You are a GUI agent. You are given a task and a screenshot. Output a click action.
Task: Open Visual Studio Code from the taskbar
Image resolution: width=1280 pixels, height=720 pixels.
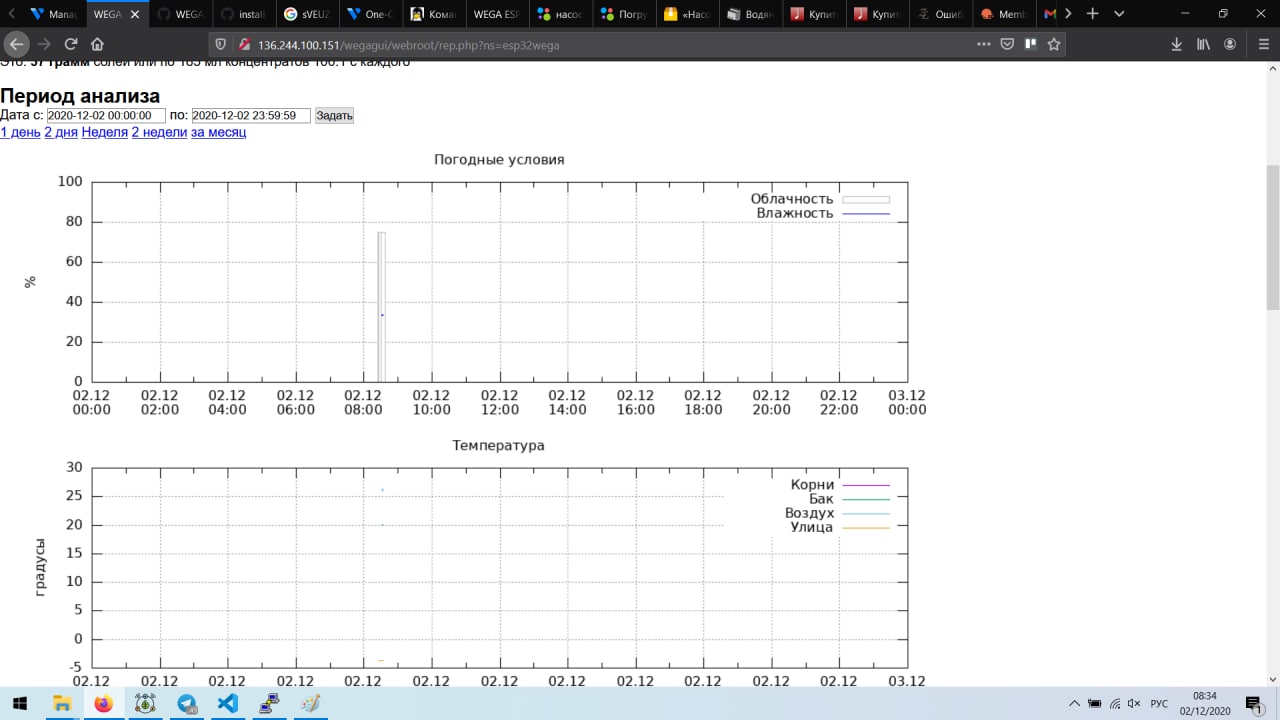click(x=228, y=703)
